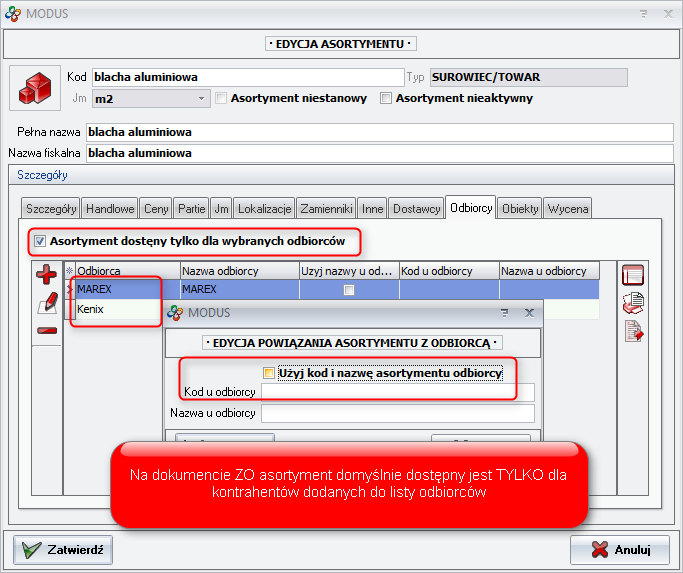This screenshot has width=683, height=573.
Task: Open the Obiekty tab
Action: pos(520,209)
